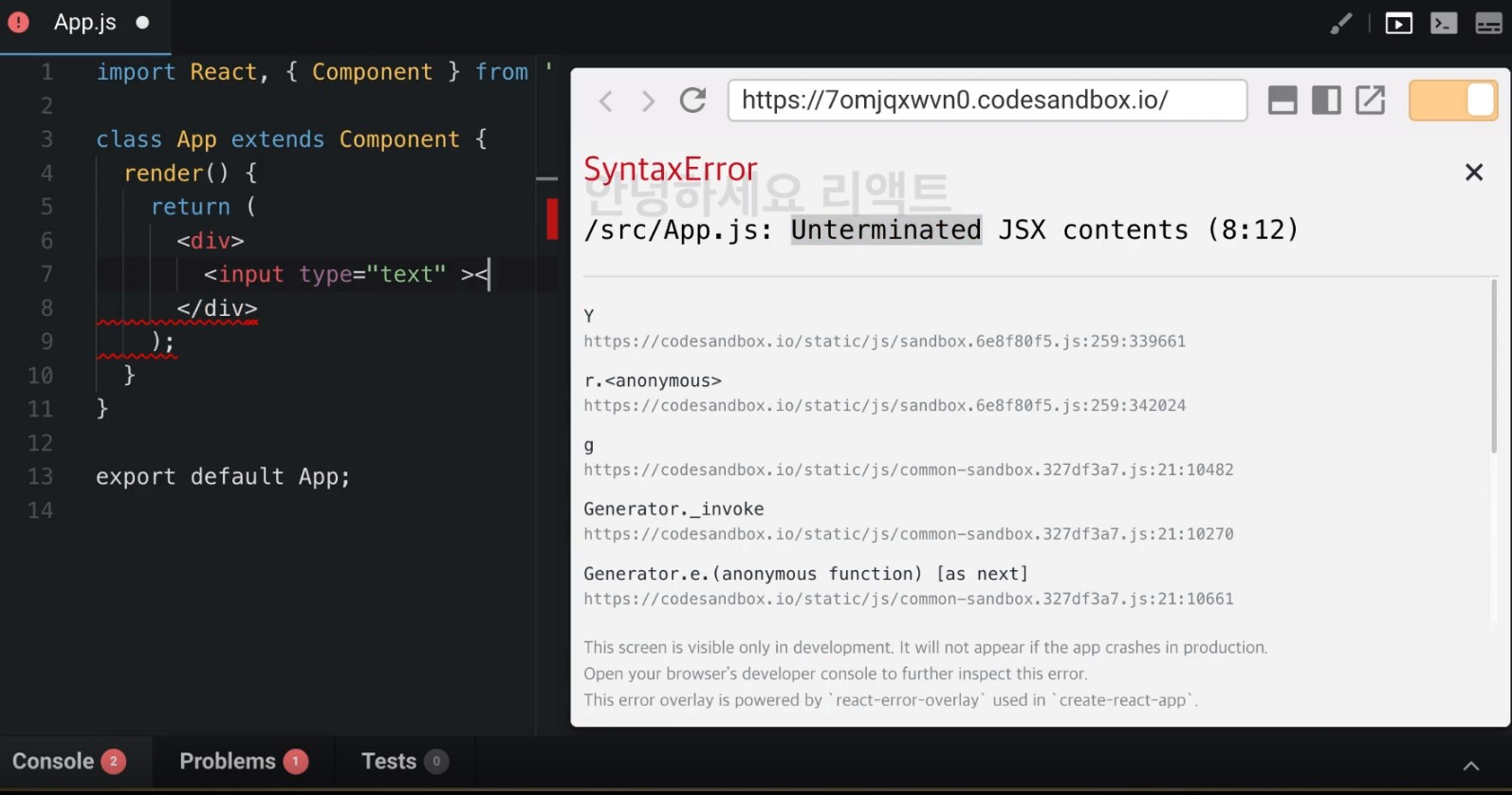Go back in preview browser

605,101
